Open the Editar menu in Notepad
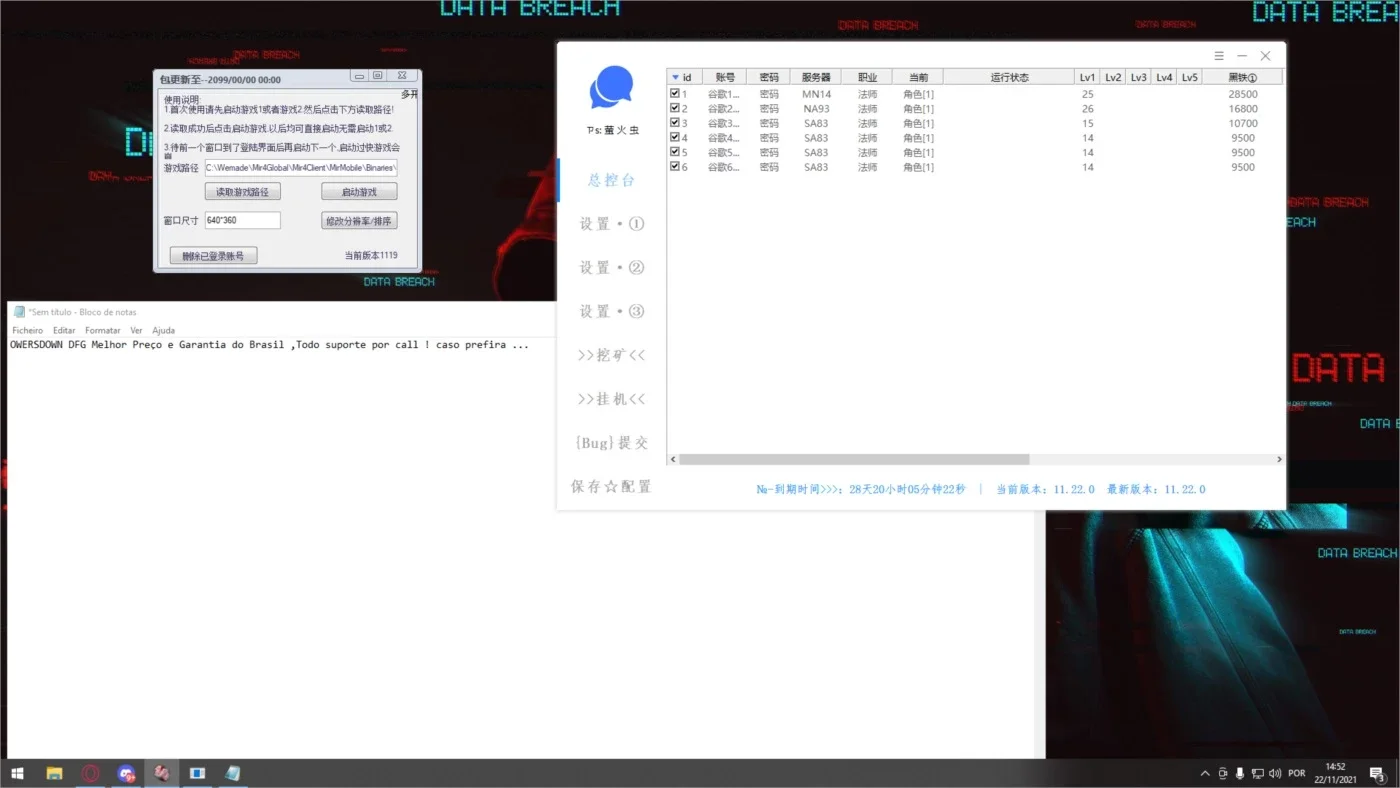Image resolution: width=1400 pixels, height=788 pixels. (x=64, y=330)
